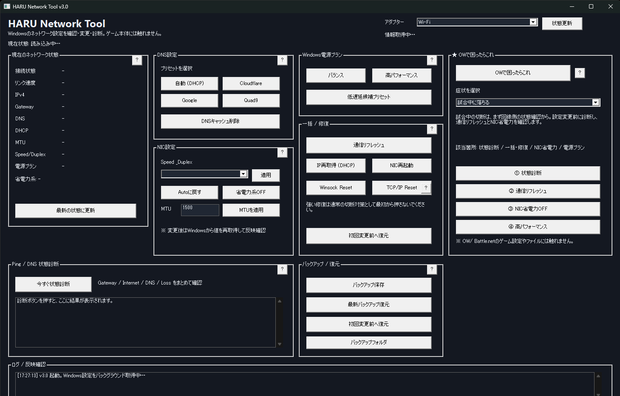
Task: Click the 状態更新 button next to adapter
Action: pos(562,23)
